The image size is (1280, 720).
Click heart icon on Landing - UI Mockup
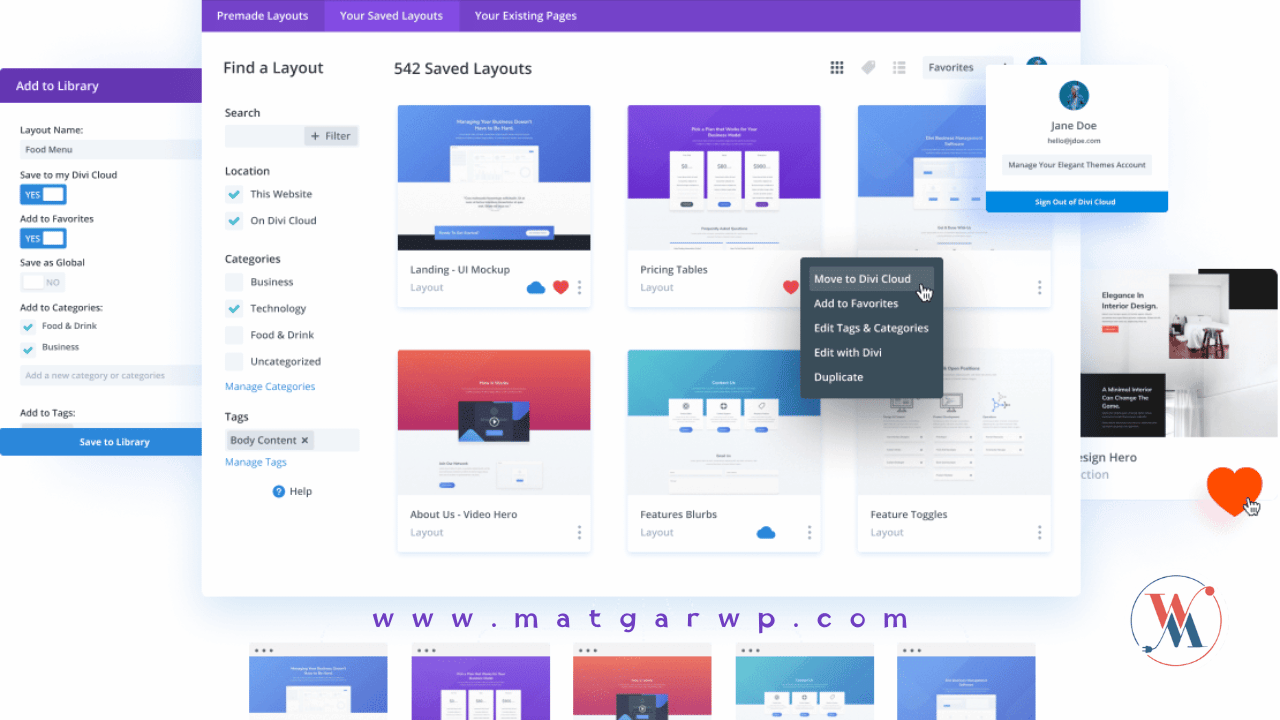[x=561, y=288]
